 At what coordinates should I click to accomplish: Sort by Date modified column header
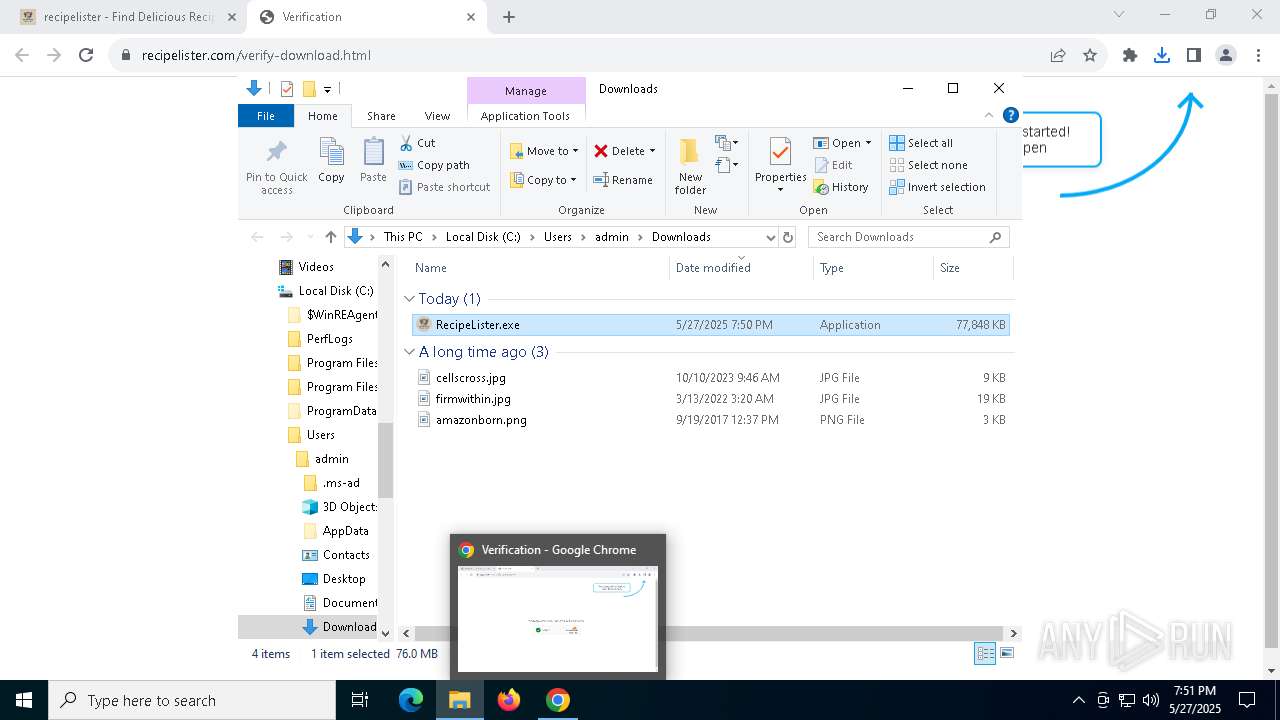point(741,268)
